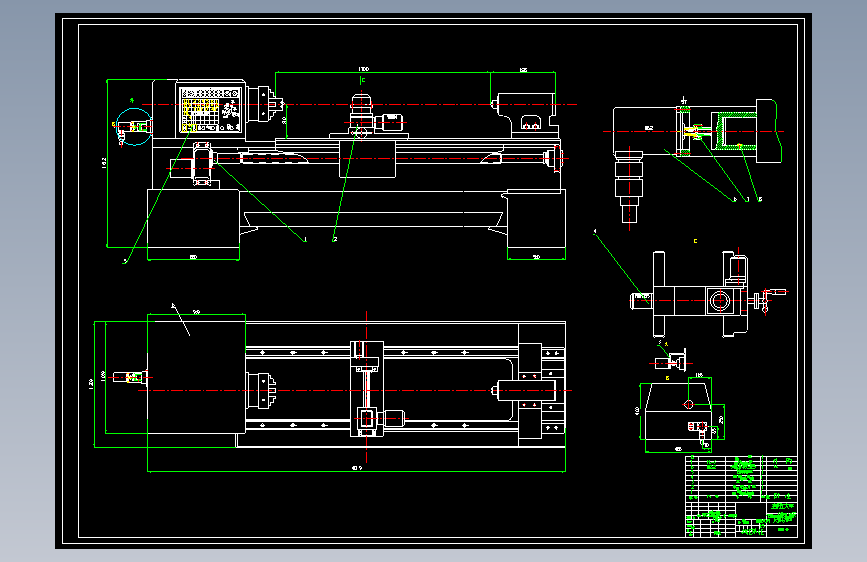Select callout number 4 leader endpoint

coord(595,231)
